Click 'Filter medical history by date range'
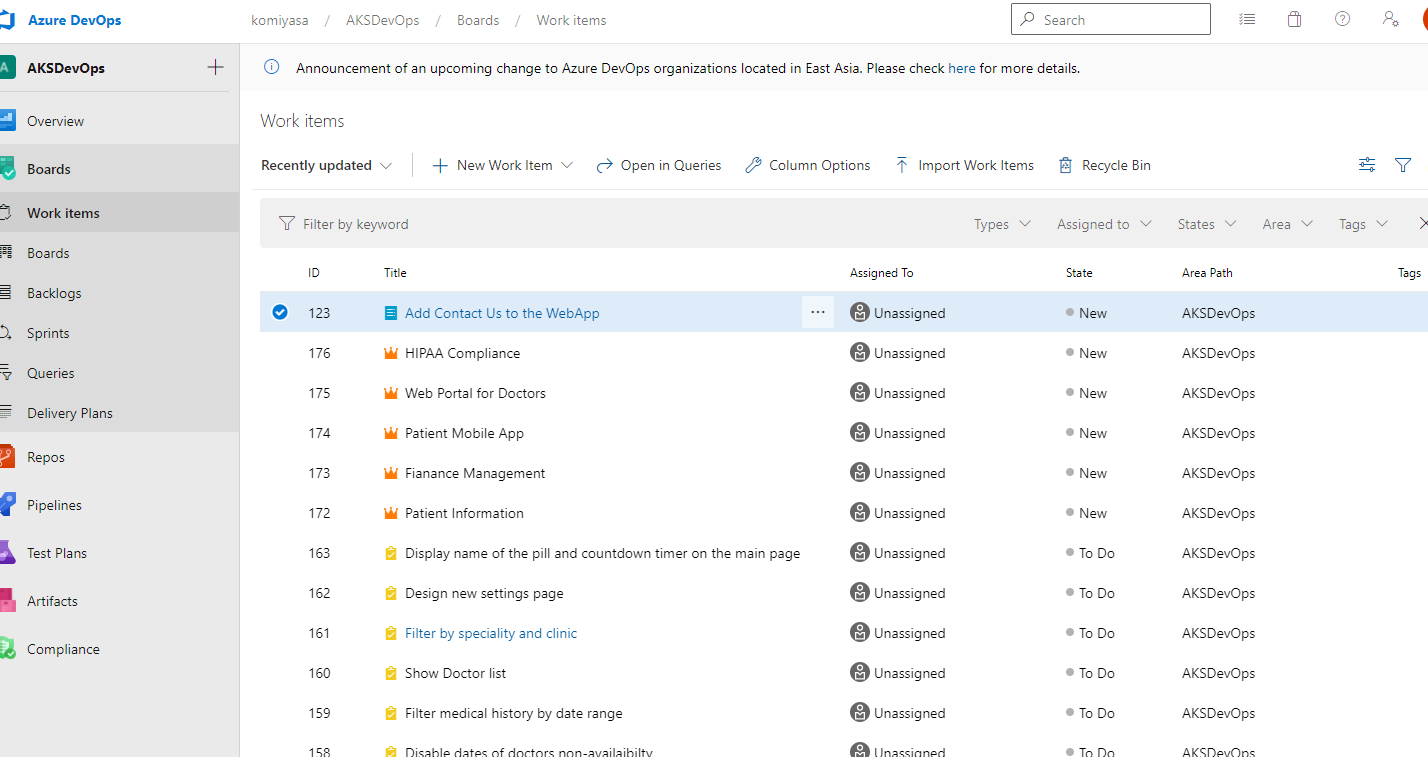1428x757 pixels. coord(514,713)
